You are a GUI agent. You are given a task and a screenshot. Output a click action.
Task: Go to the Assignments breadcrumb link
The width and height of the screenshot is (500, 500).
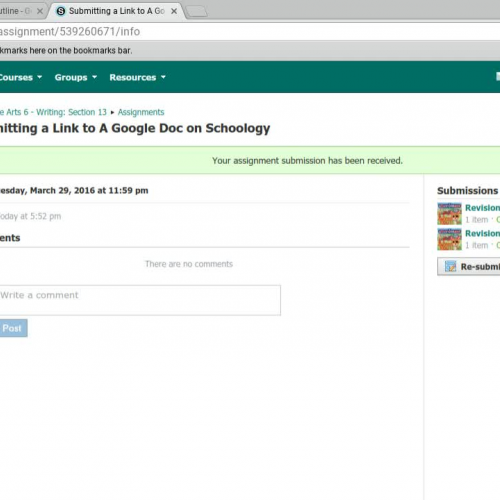click(141, 112)
